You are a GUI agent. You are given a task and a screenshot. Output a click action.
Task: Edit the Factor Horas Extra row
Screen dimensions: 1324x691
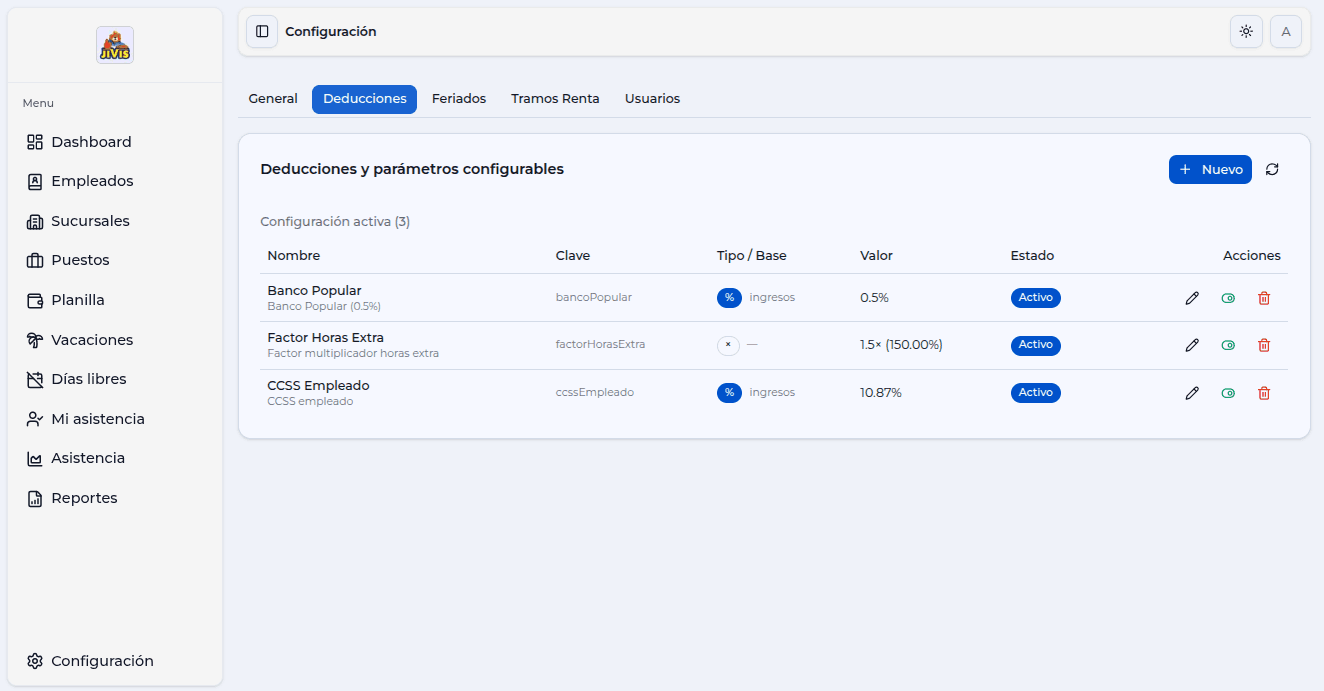coord(1192,345)
